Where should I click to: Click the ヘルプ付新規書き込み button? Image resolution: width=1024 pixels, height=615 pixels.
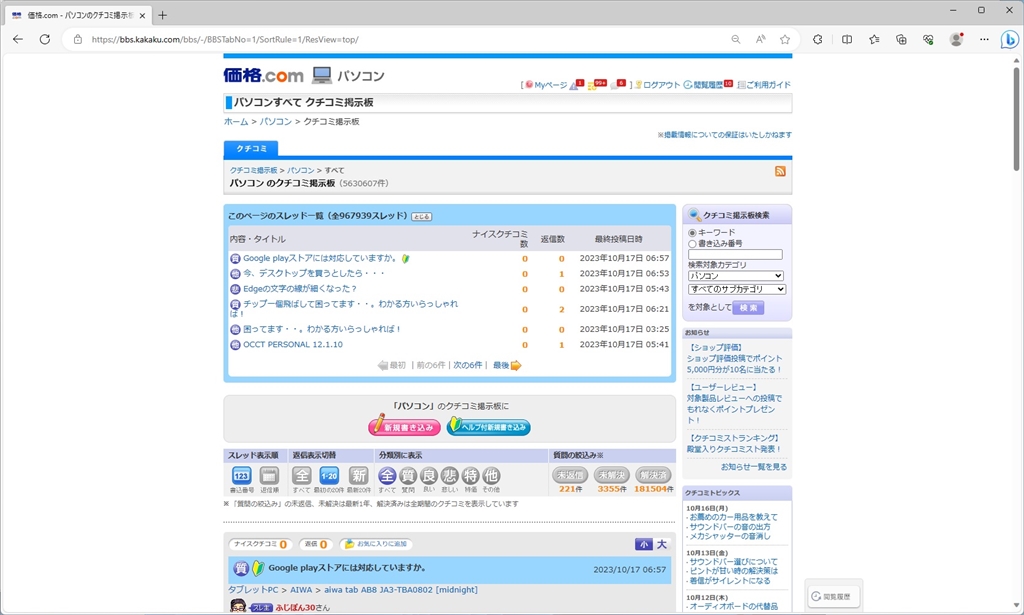coord(488,427)
